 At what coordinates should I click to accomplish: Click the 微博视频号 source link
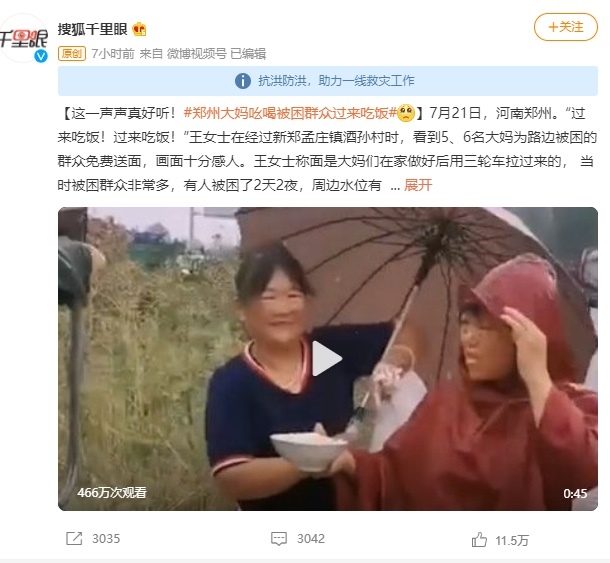[x=196, y=54]
